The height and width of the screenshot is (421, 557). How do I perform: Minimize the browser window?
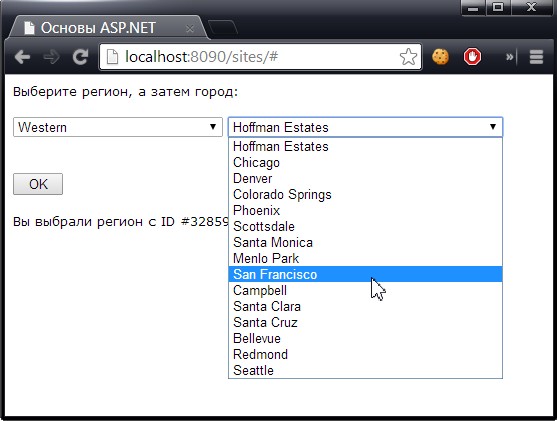tap(473, 8)
